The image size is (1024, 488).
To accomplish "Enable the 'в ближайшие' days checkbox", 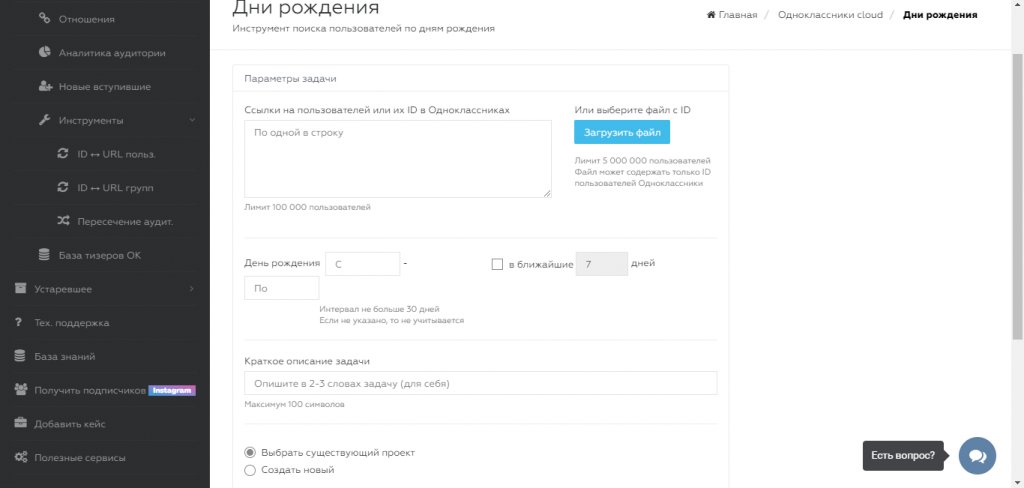I will coord(497,264).
